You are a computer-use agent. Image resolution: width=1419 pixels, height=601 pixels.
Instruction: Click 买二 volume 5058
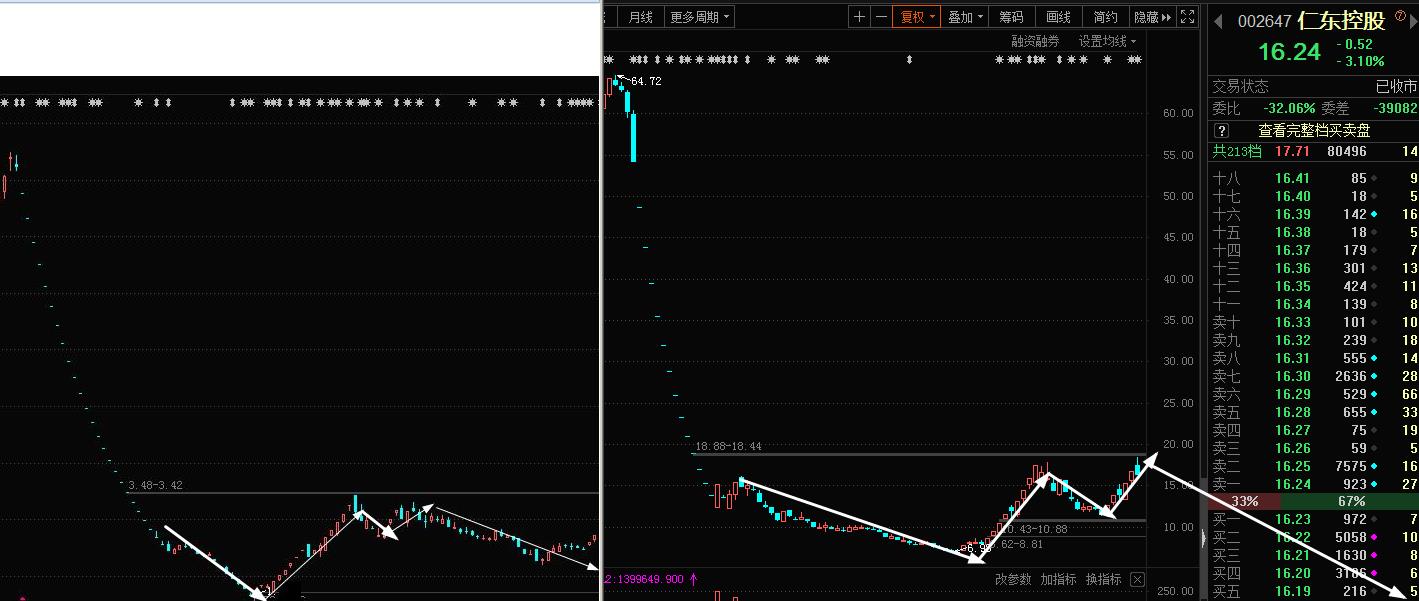click(x=1350, y=537)
